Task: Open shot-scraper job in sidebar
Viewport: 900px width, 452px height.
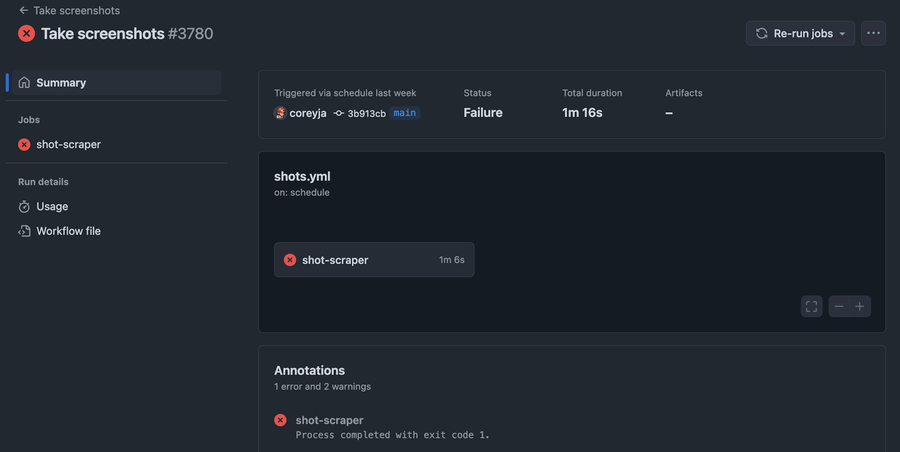Action: (x=68, y=144)
